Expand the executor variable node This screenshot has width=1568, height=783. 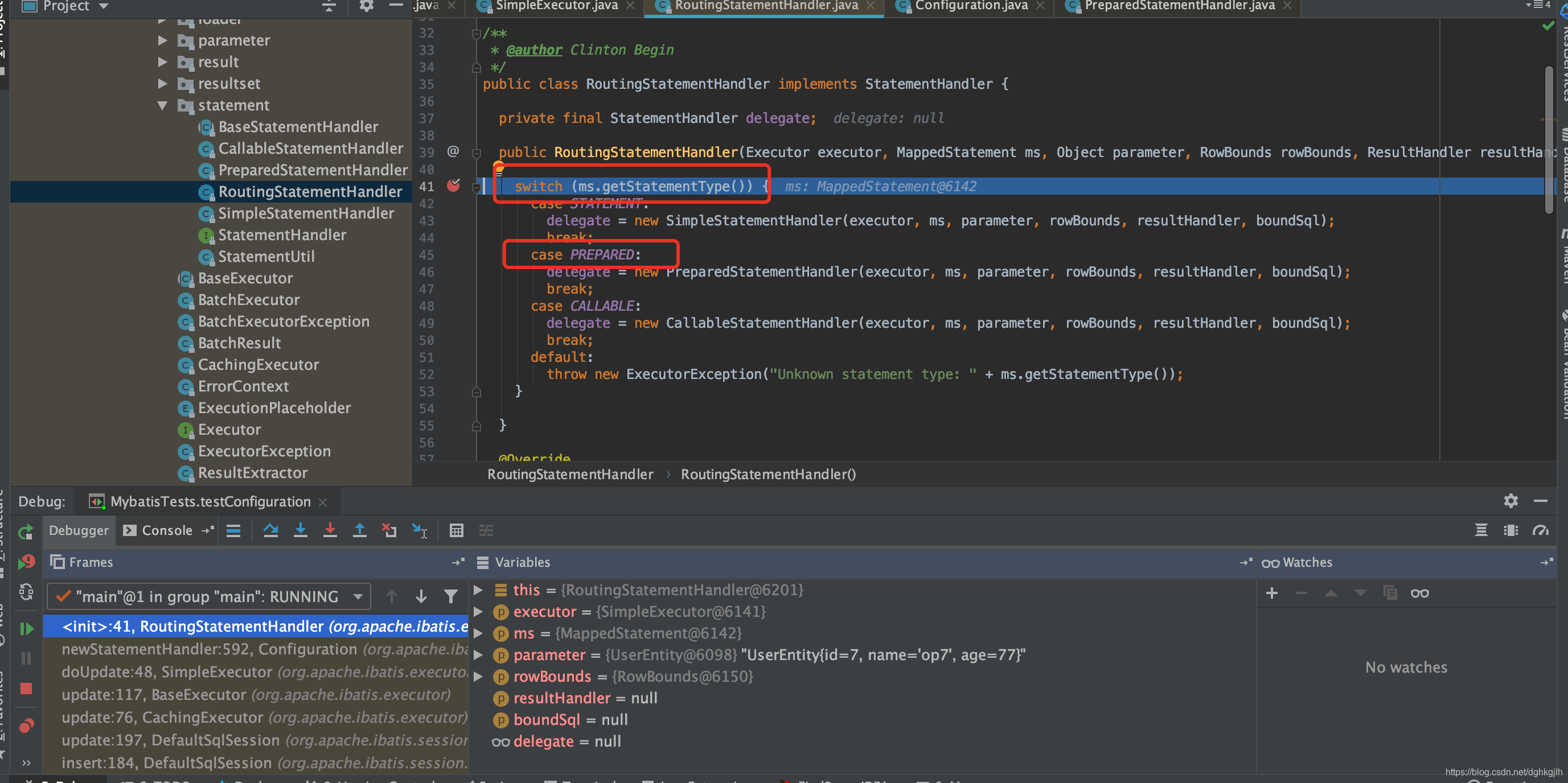pos(478,611)
